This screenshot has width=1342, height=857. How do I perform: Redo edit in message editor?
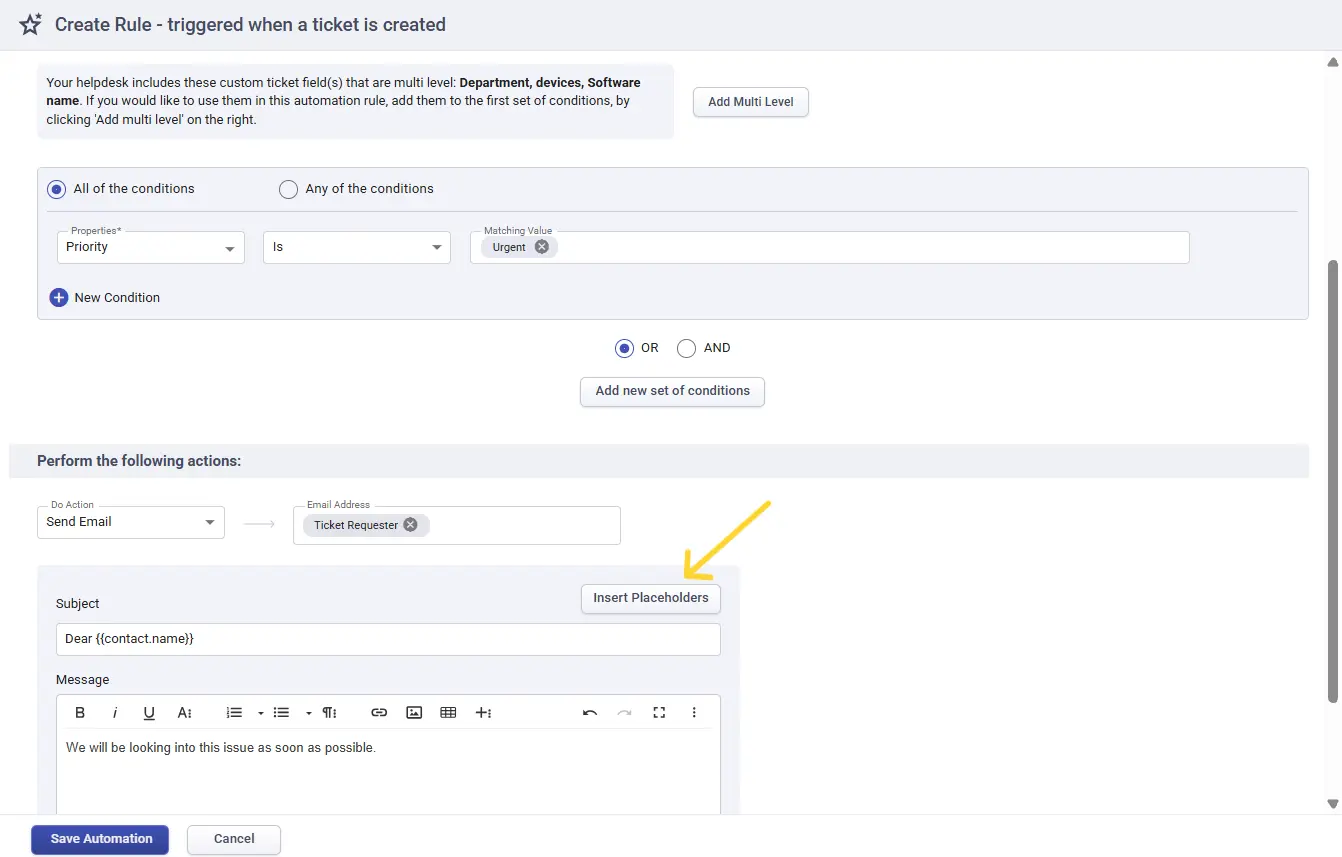tap(624, 713)
